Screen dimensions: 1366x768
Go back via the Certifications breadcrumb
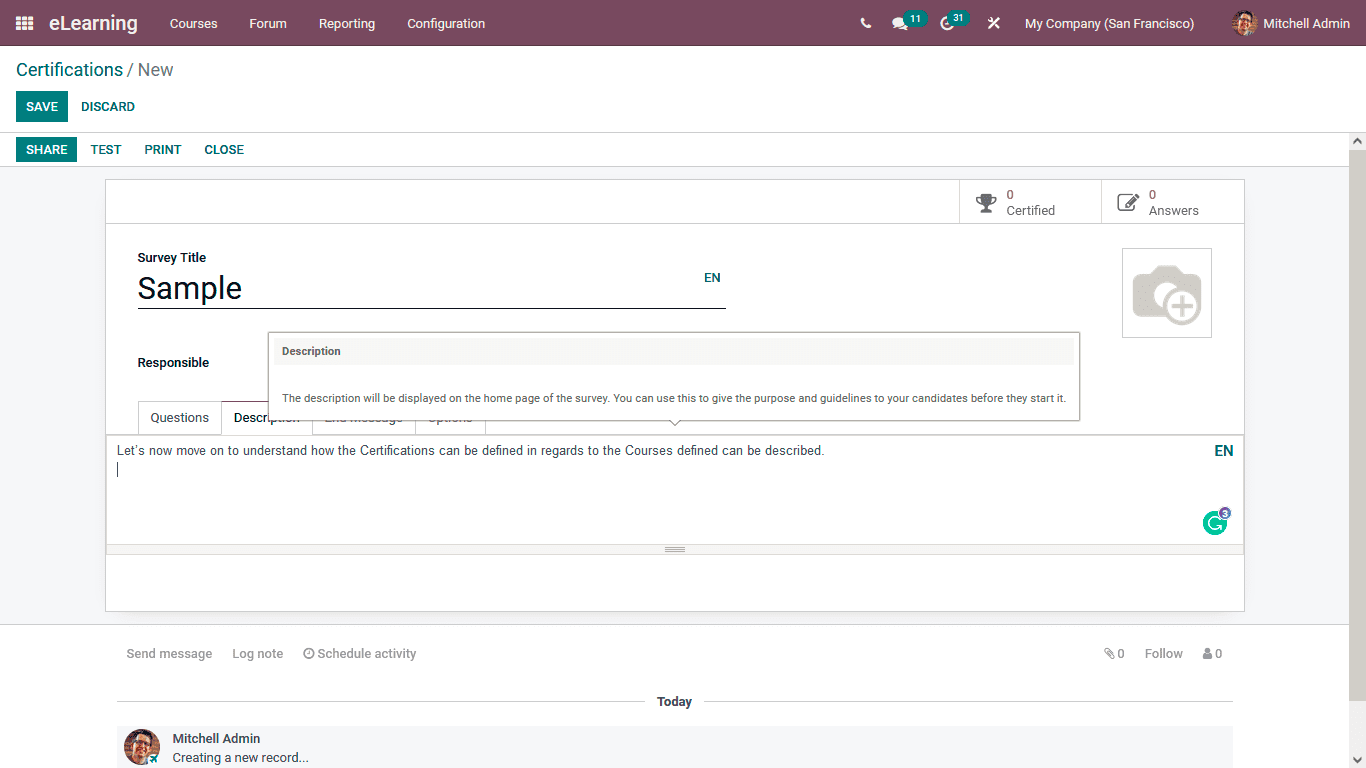[x=69, y=69]
